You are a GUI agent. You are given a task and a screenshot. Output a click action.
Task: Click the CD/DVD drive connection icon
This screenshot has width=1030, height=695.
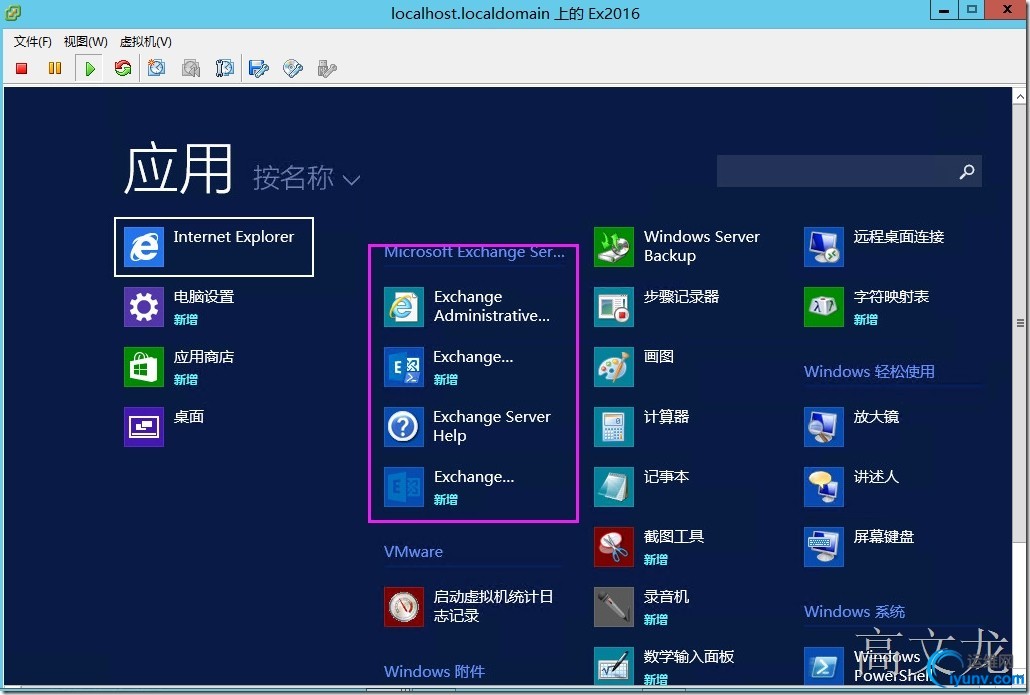coord(293,68)
